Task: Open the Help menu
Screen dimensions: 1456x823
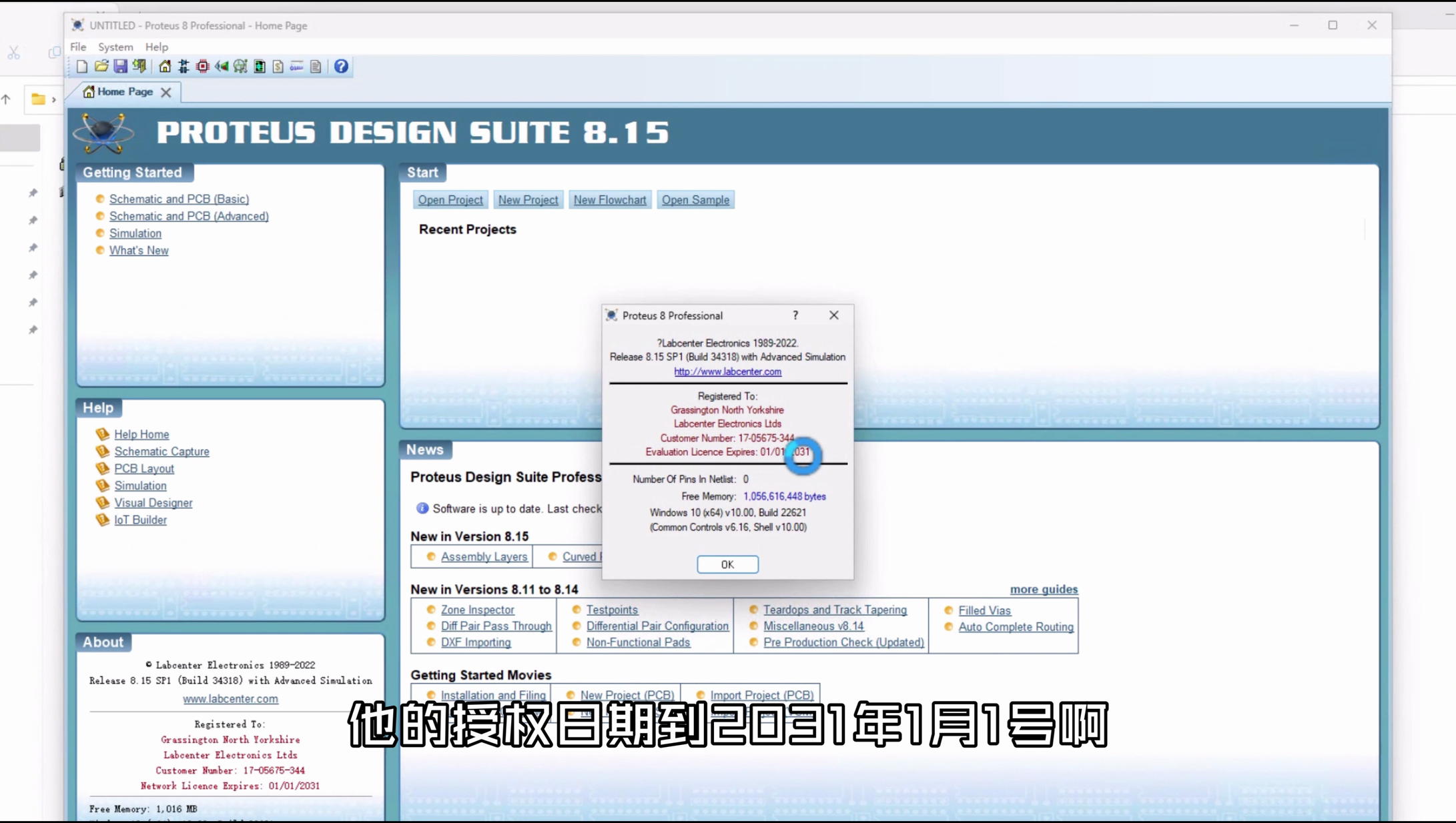Action: pyautogui.click(x=157, y=47)
